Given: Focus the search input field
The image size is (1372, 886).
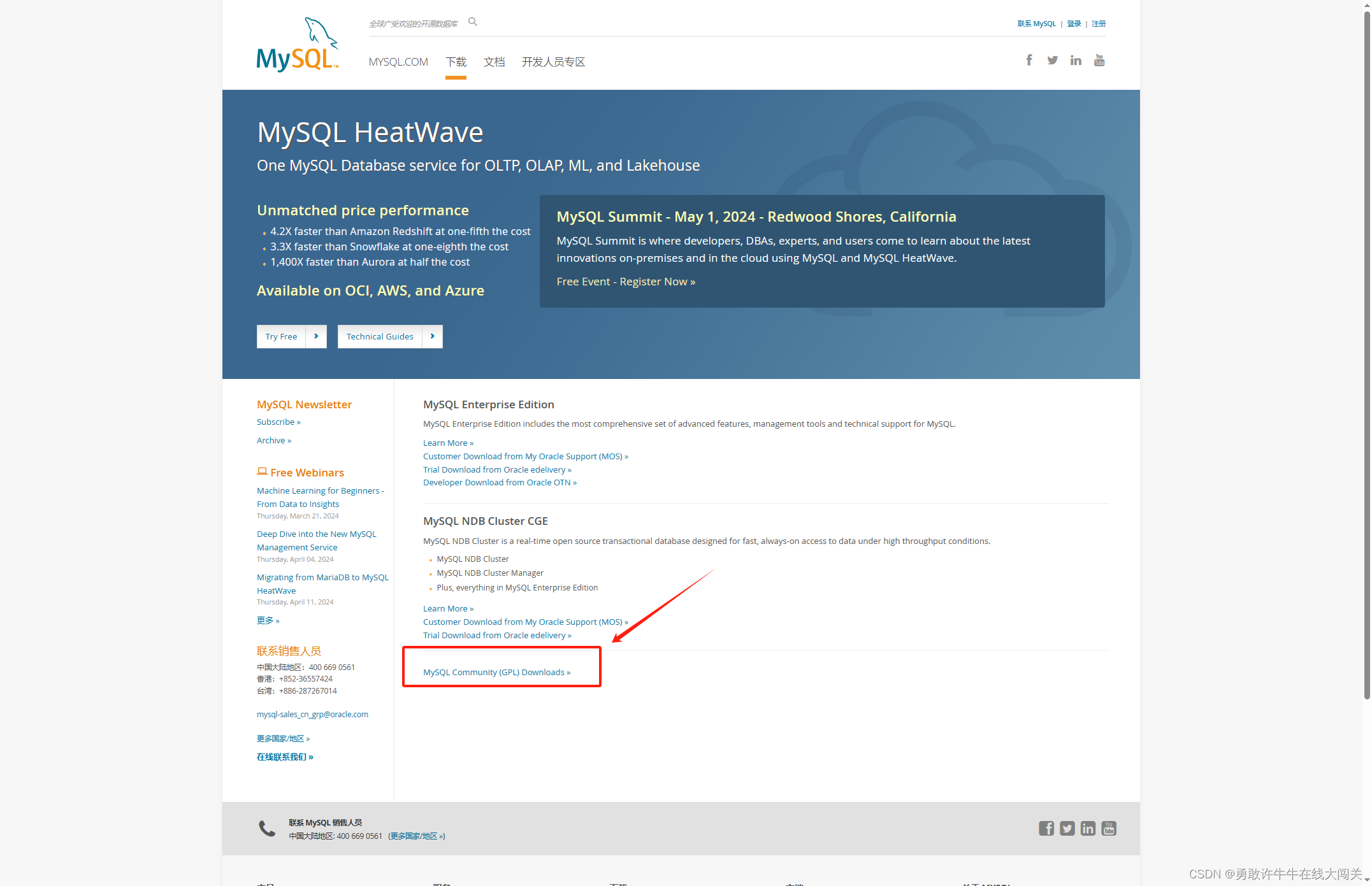Looking at the screenshot, I should (414, 24).
